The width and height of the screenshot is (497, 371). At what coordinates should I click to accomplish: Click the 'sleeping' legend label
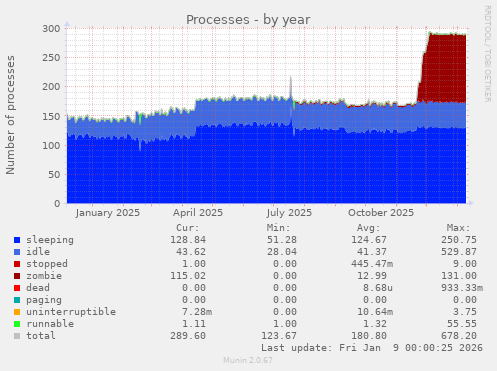coord(50,240)
